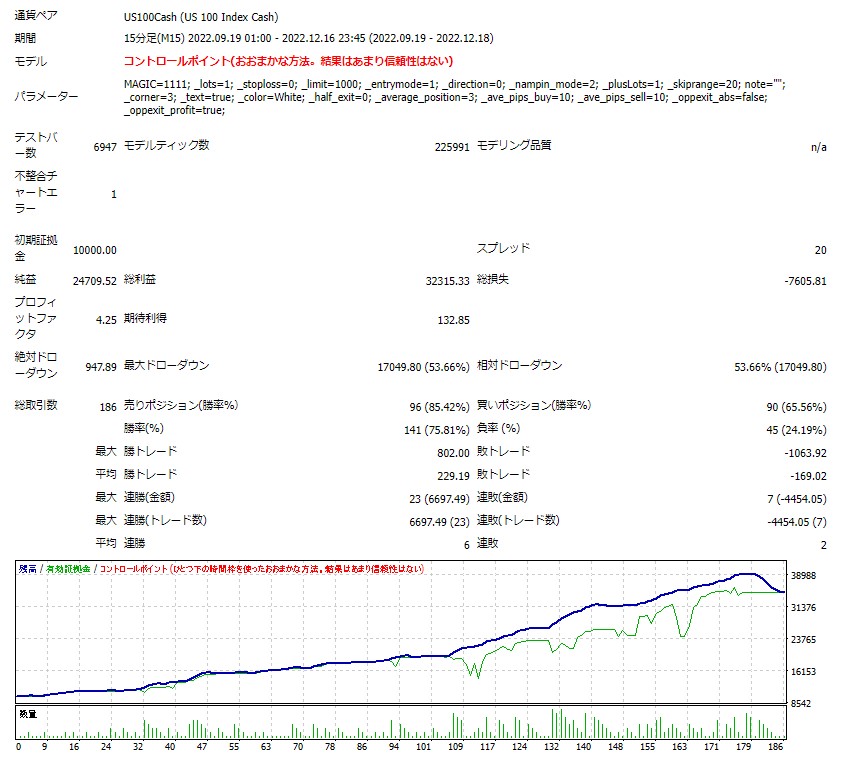Click the long positions value 90 (65.56%)

(x=796, y=407)
